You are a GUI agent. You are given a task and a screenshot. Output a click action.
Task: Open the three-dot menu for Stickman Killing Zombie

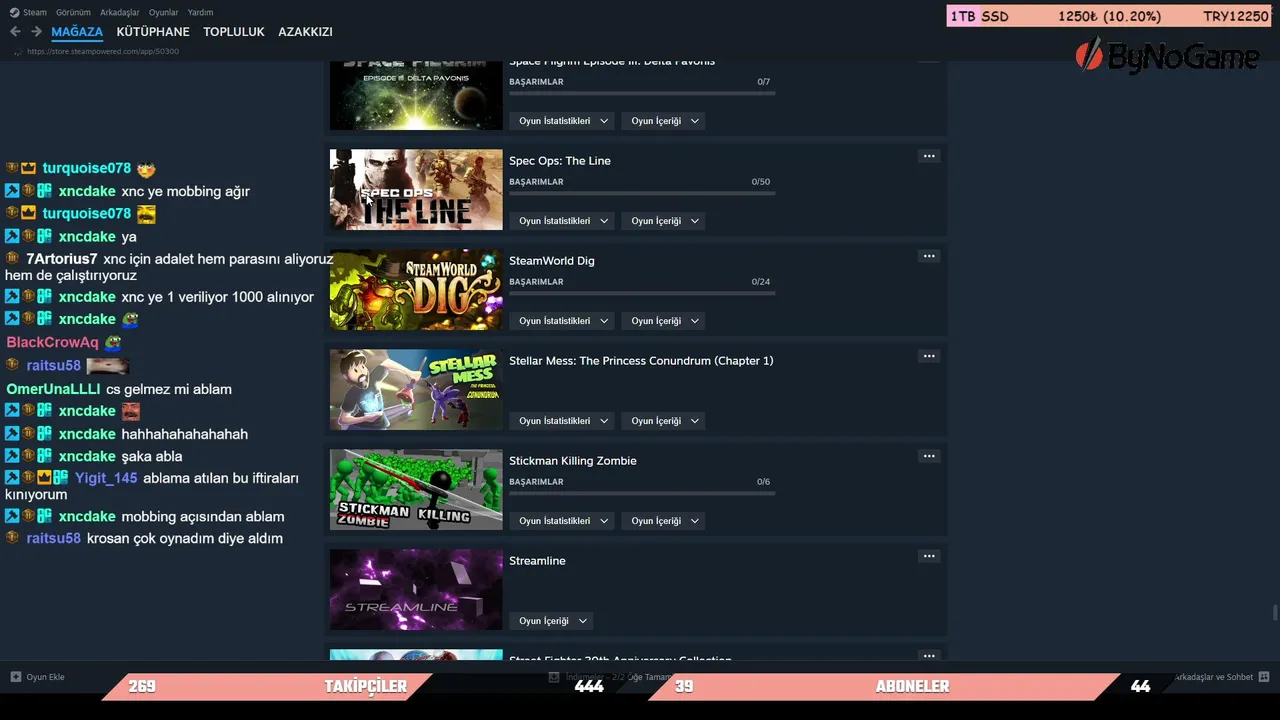929,456
